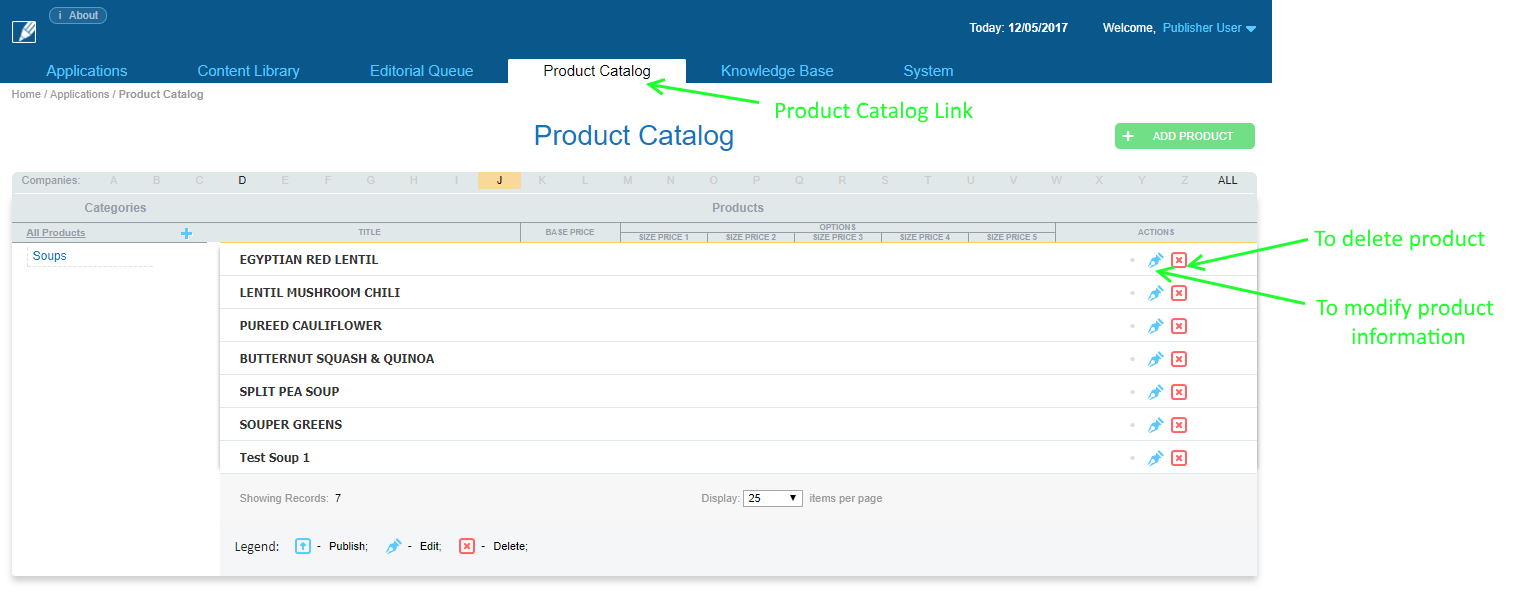
Task: Click the Add Product button
Action: [1185, 136]
